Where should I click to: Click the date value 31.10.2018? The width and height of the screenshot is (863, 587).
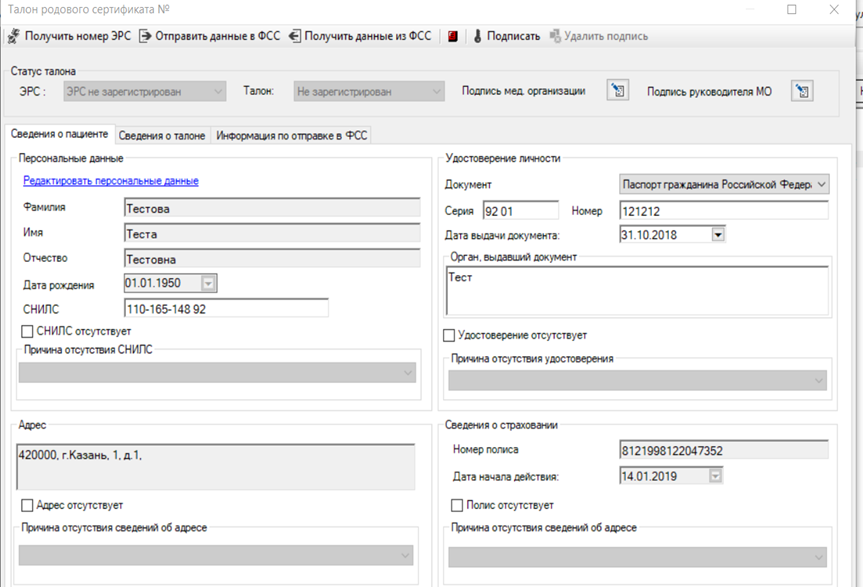(x=649, y=235)
